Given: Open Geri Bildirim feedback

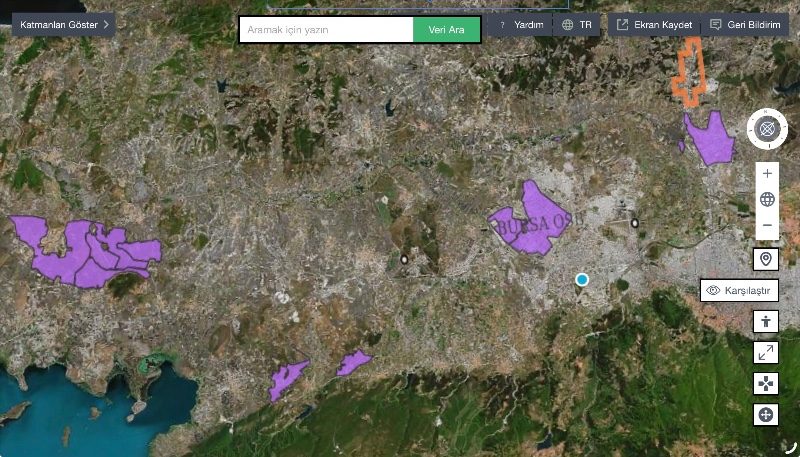Looking at the screenshot, I should pyautogui.click(x=745, y=25).
